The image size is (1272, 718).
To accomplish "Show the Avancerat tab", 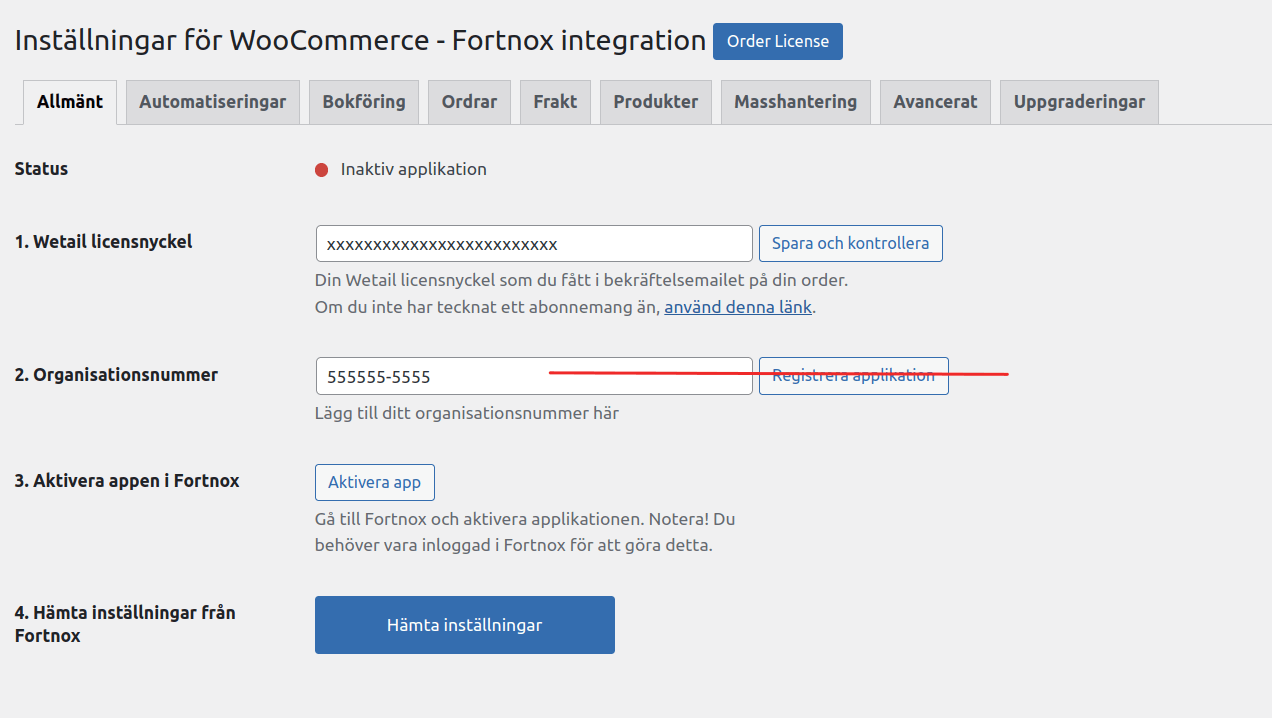I will [x=935, y=102].
